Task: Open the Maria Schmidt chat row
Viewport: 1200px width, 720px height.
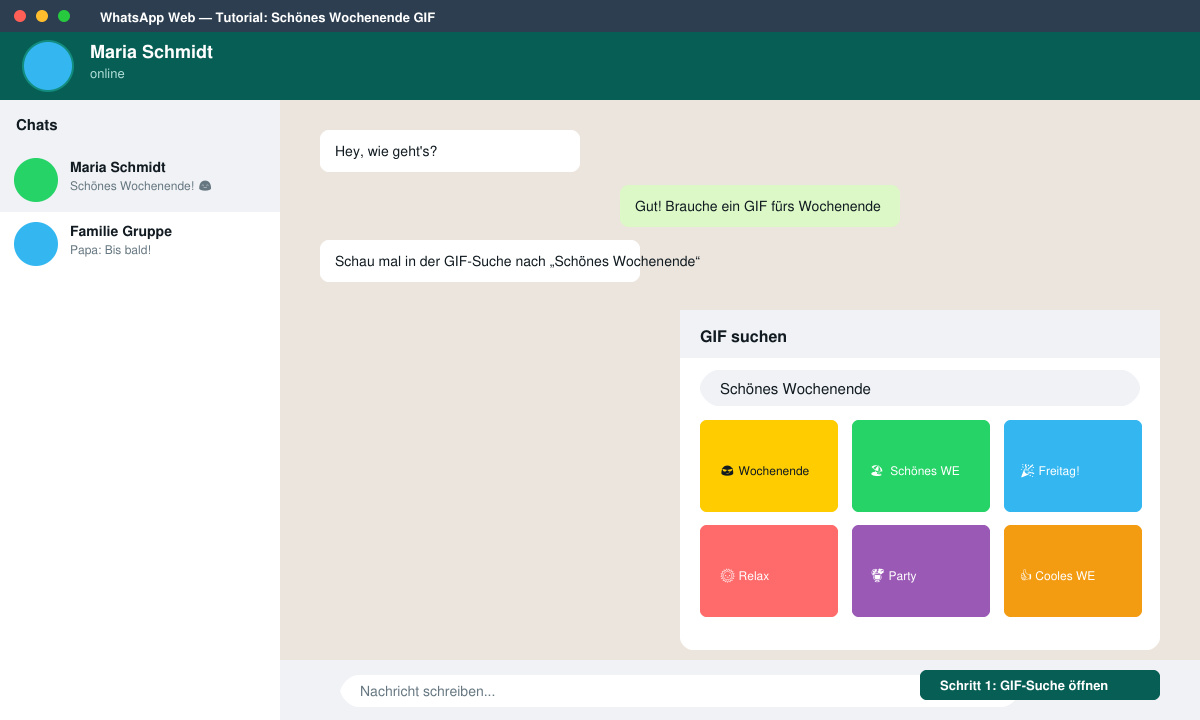Action: [140, 180]
